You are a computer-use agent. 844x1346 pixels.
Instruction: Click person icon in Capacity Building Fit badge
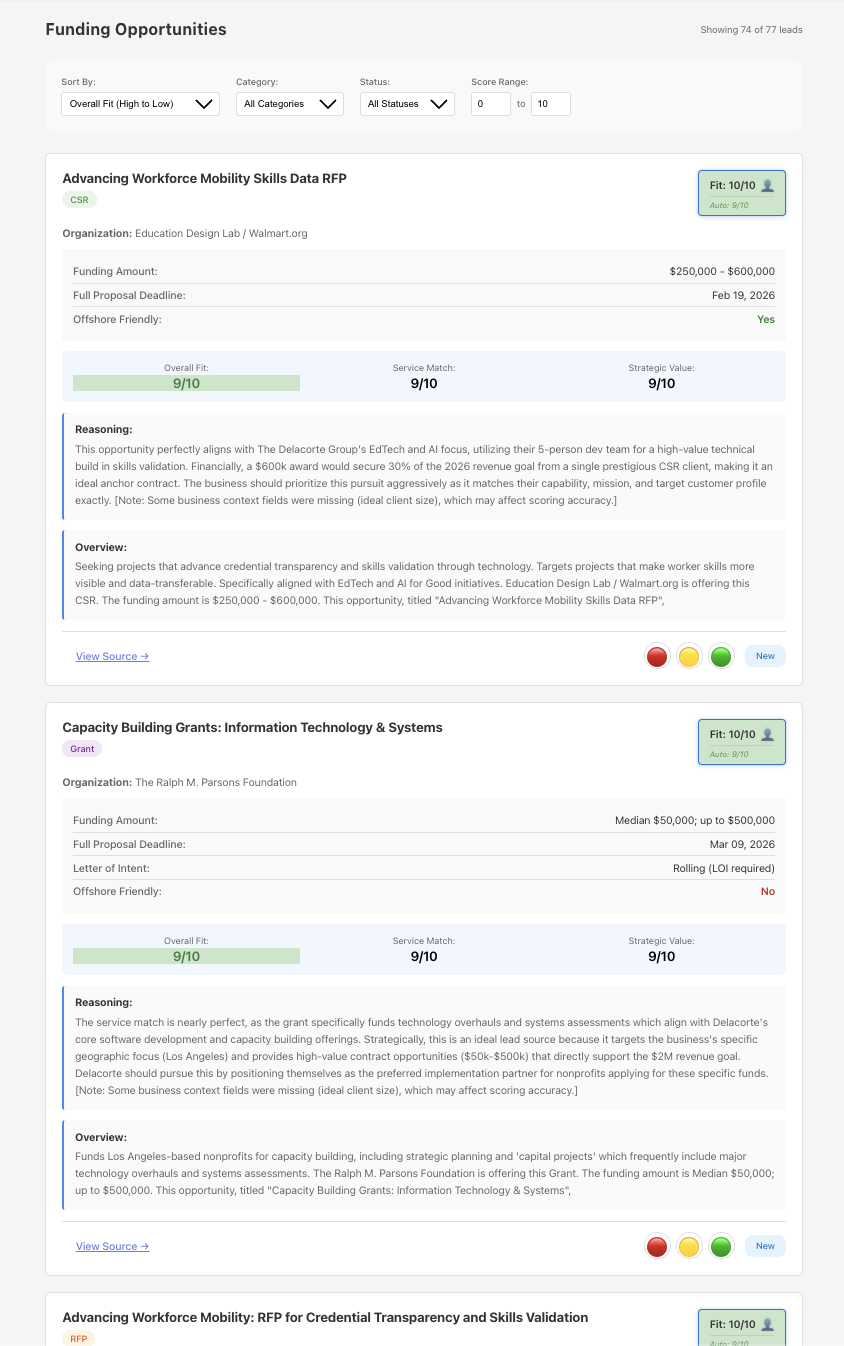coord(767,734)
